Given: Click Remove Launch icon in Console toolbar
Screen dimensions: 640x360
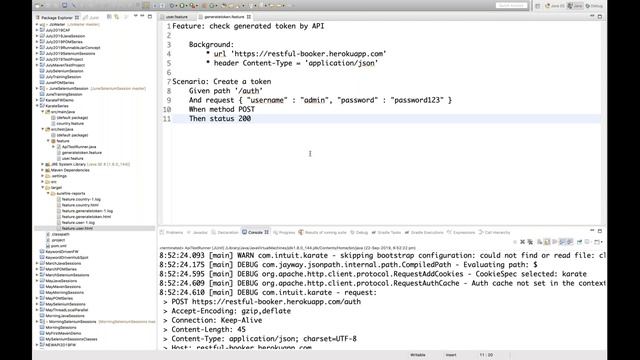Looking at the screenshot, I should (522, 242).
